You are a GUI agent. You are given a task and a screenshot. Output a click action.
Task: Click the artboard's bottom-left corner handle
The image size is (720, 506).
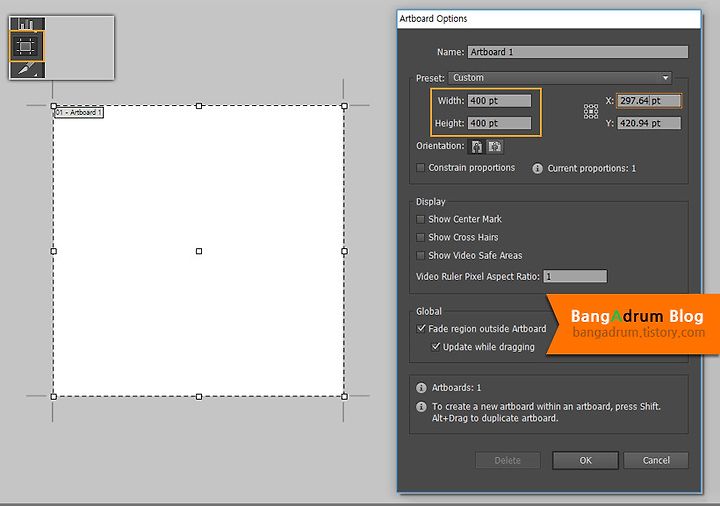(x=54, y=397)
